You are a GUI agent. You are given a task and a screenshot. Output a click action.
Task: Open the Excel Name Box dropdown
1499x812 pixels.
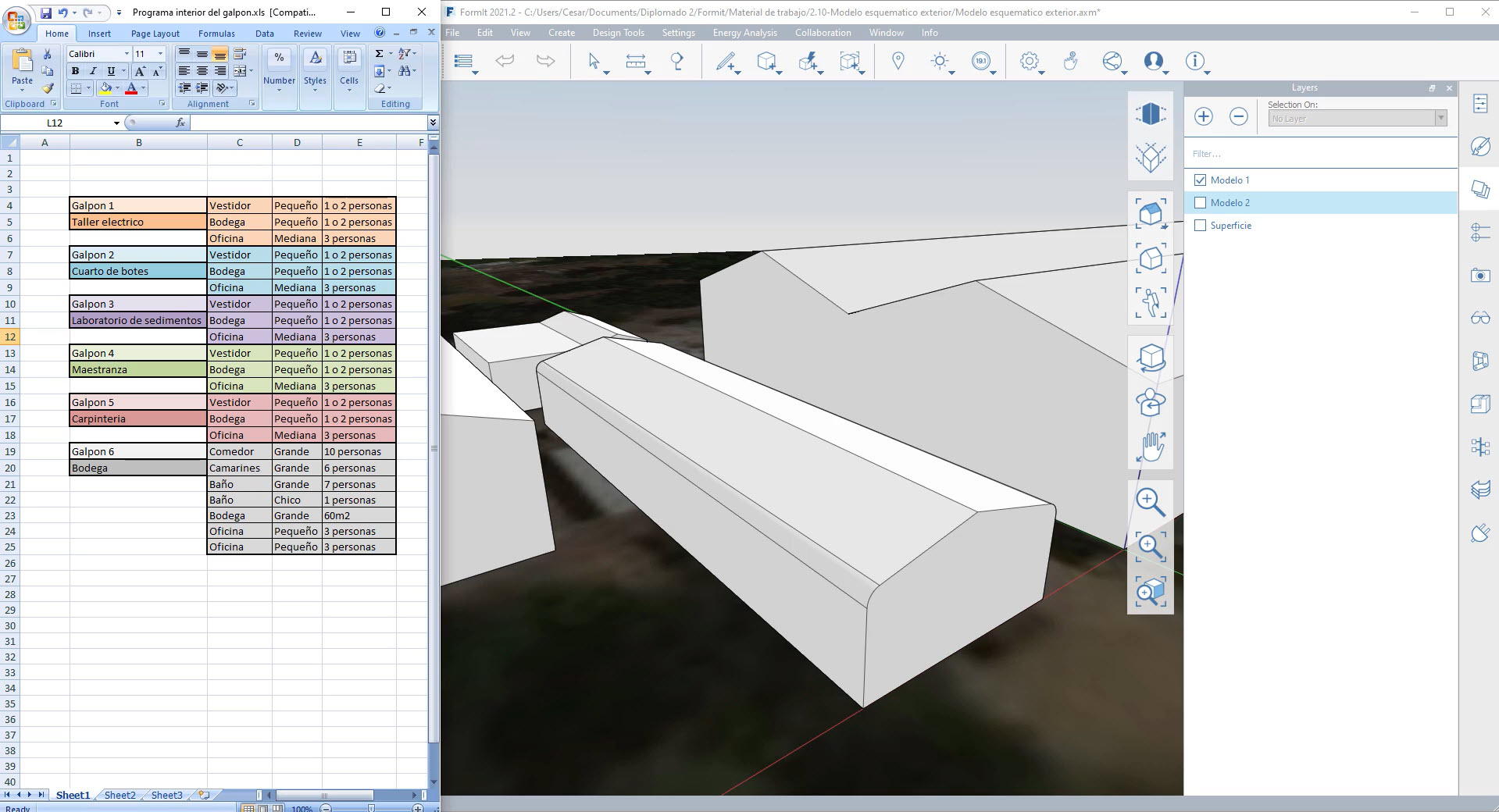pos(116,123)
